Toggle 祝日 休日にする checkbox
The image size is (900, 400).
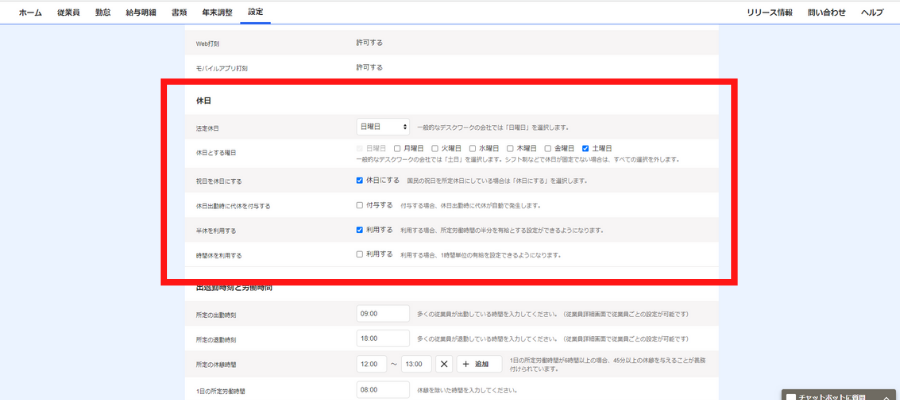tap(360, 181)
